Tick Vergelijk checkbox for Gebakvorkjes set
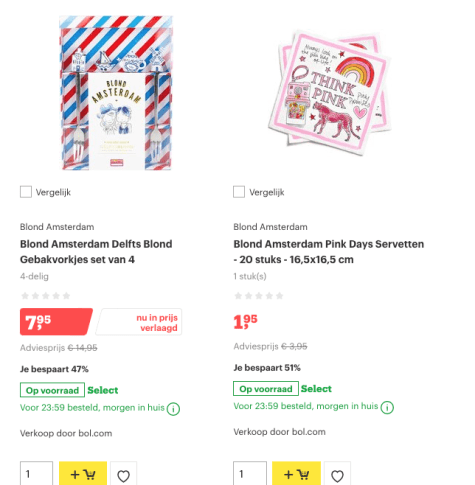475x485 pixels. [26, 192]
